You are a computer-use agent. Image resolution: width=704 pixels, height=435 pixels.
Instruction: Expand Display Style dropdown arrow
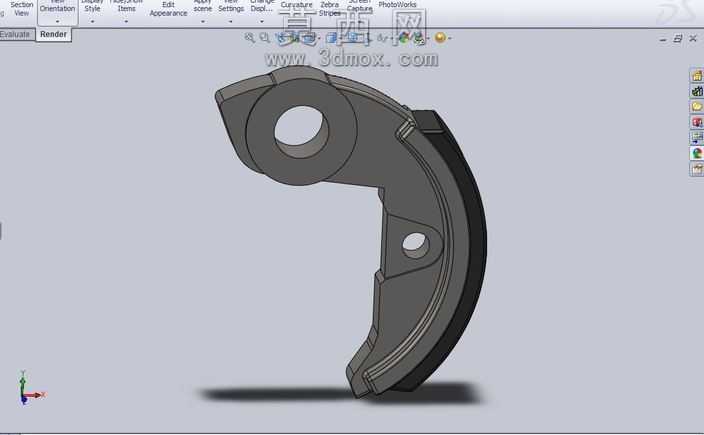point(92,22)
